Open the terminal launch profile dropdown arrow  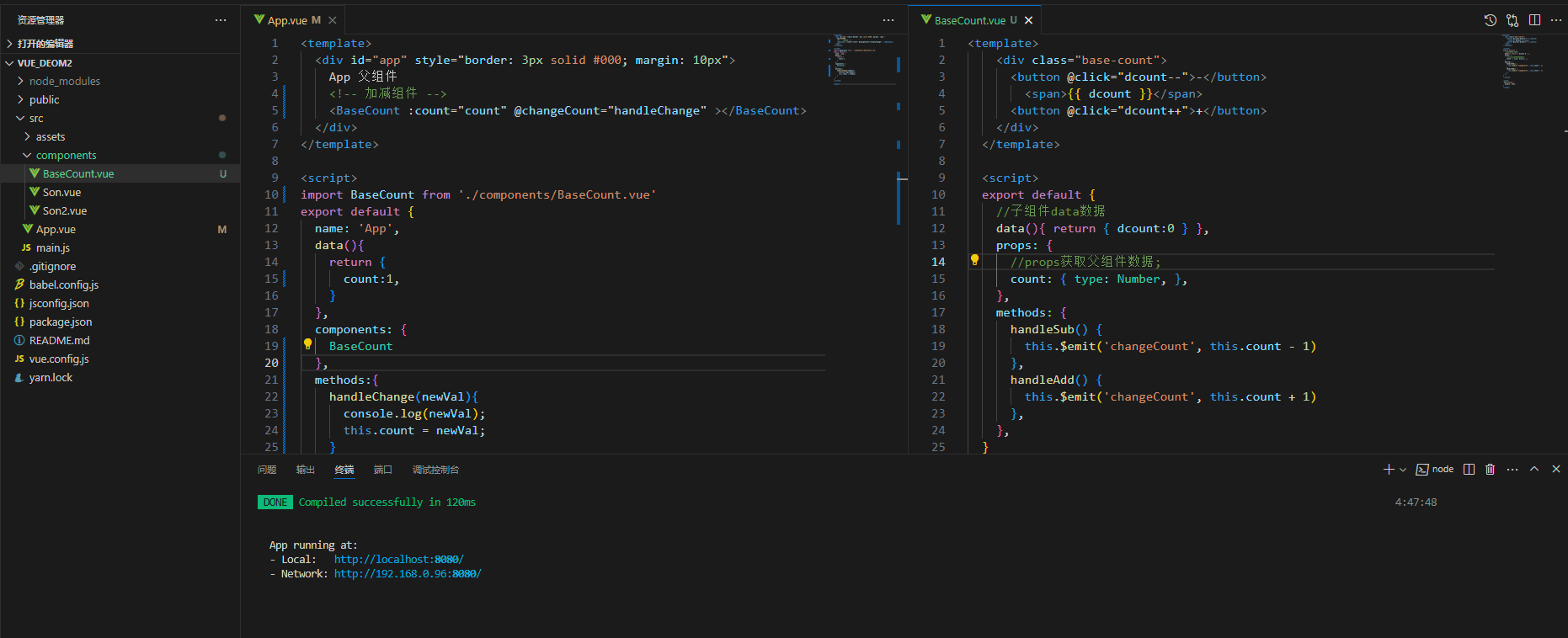(x=1403, y=470)
